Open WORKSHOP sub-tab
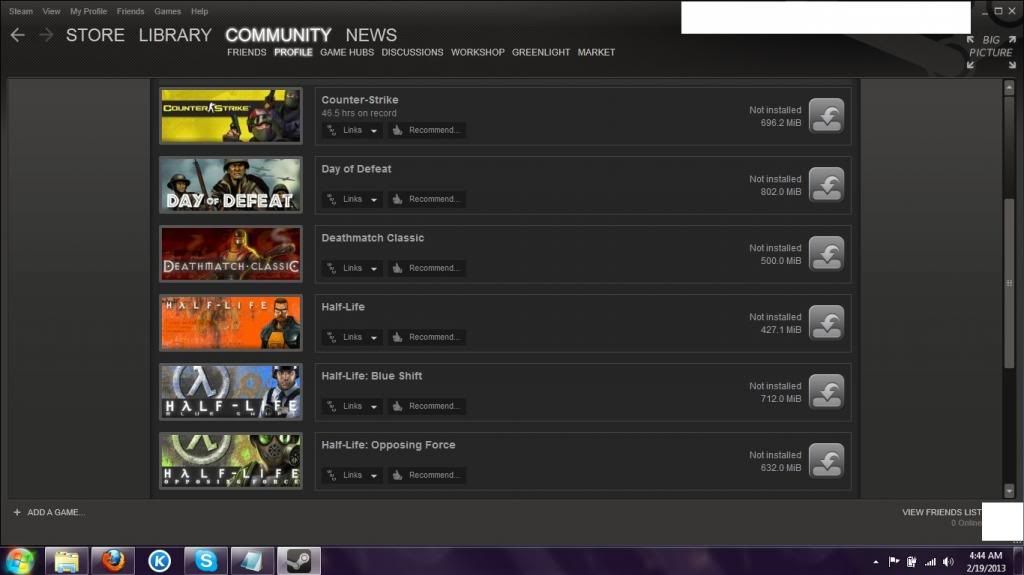The height and width of the screenshot is (575, 1024). [x=477, y=52]
